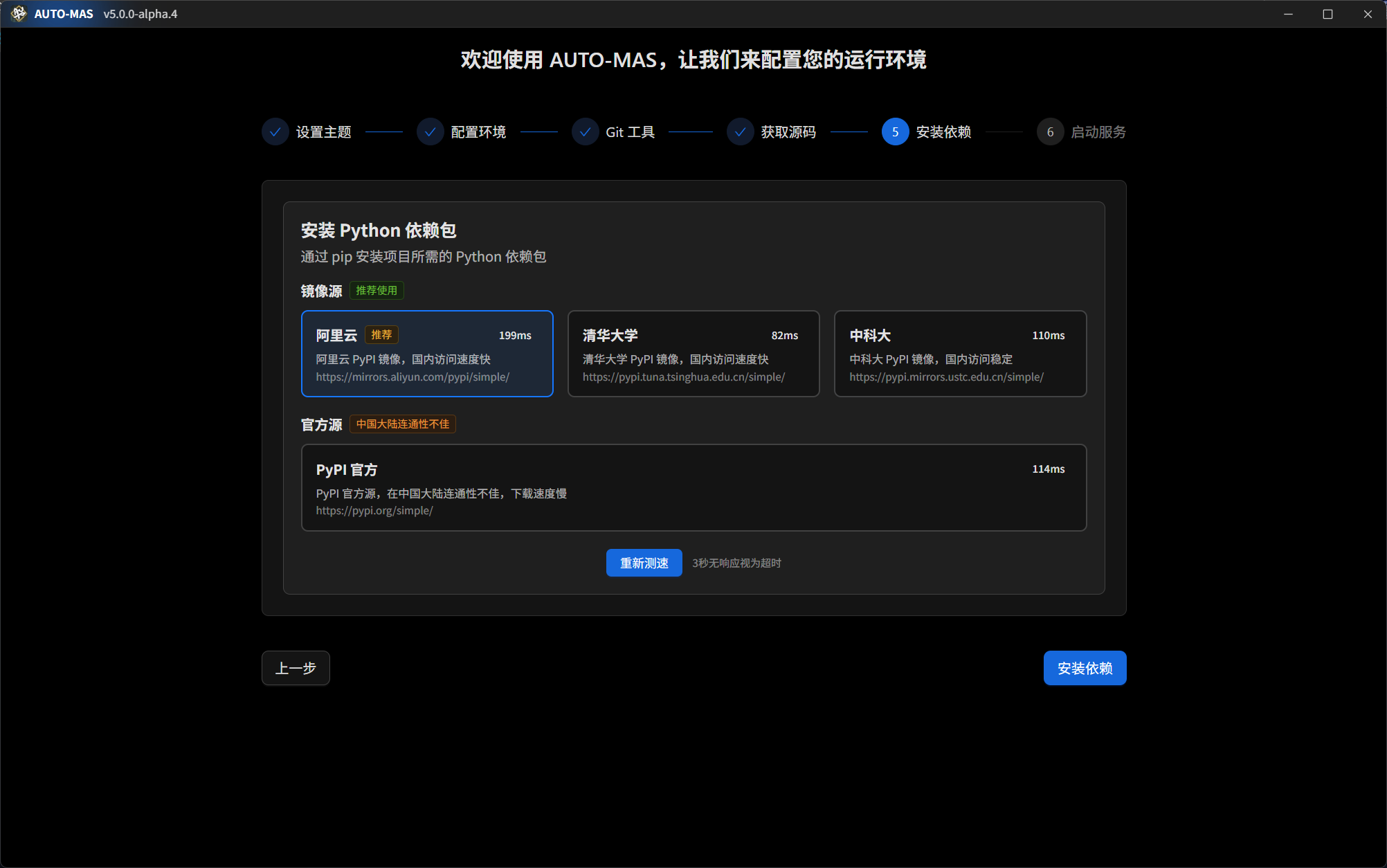Click the numbered circle 6 on 启动服务 step
Image resolution: width=1387 pixels, height=868 pixels.
tap(1050, 132)
